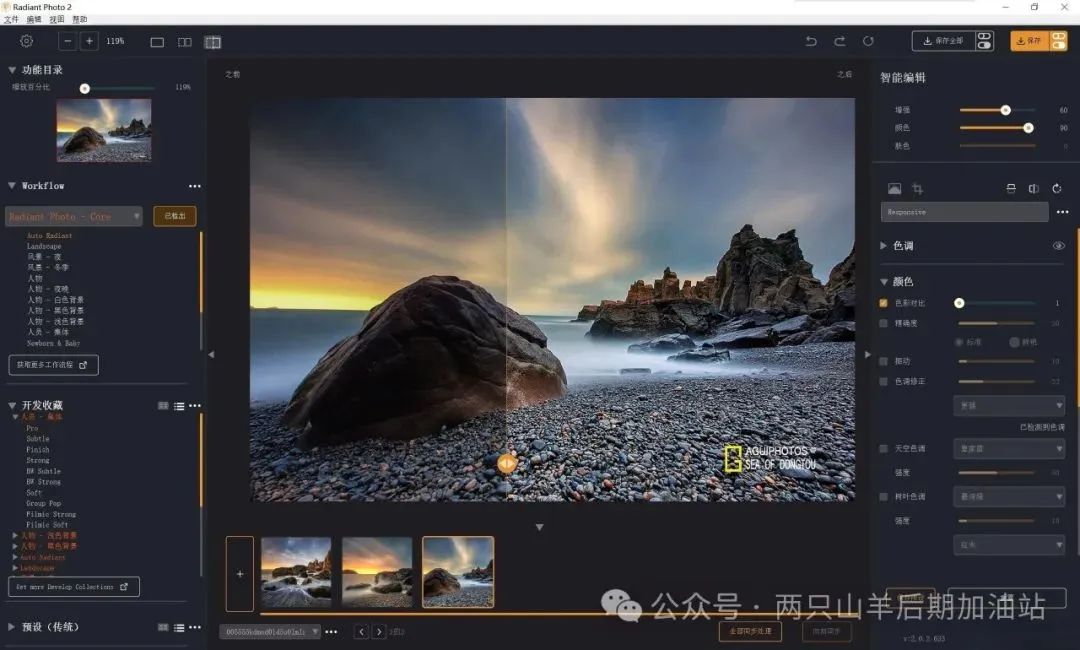Flip image horizontally icon

[1034, 189]
